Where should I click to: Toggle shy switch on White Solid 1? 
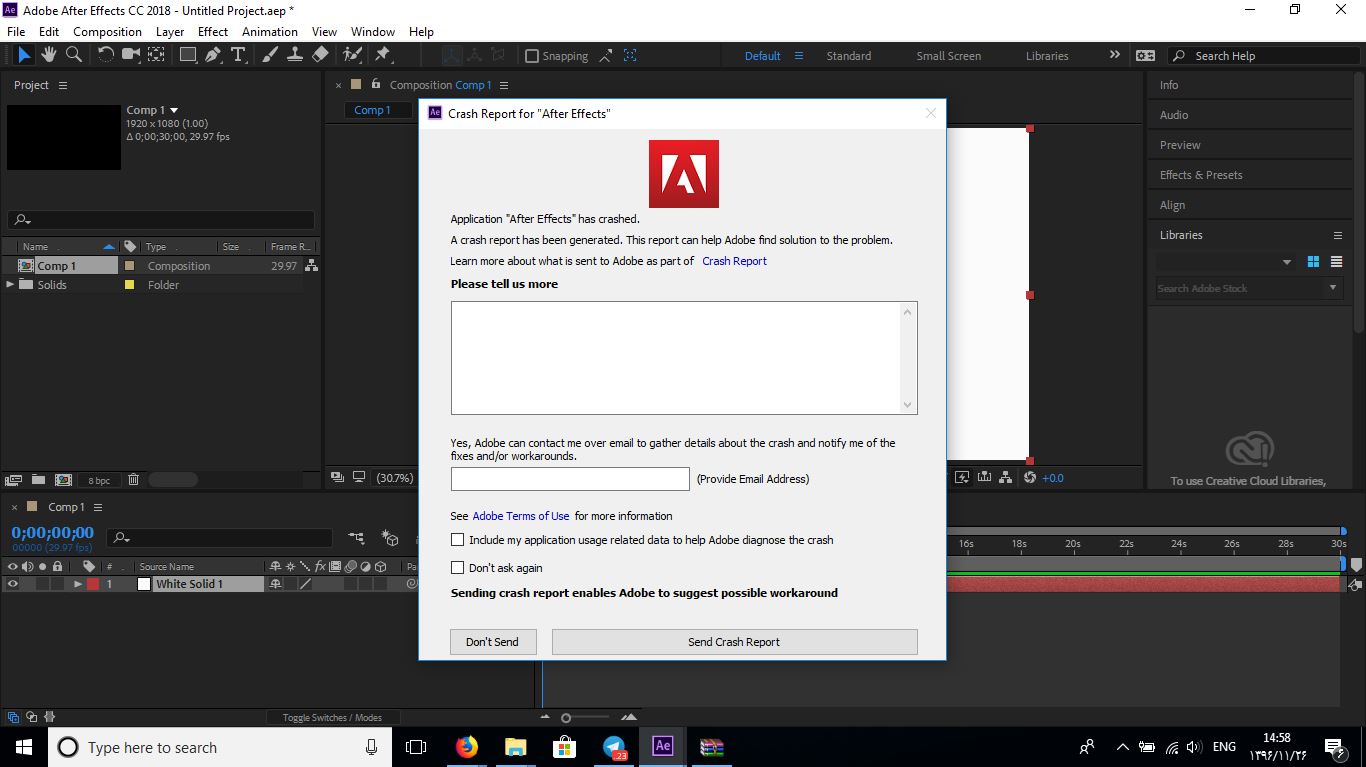click(276, 584)
